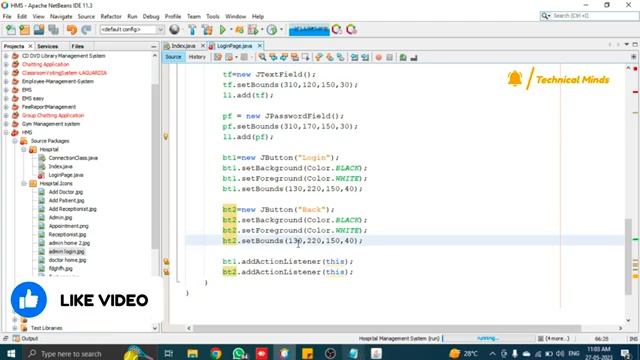Click the New Project toolbar icon

[24, 29]
